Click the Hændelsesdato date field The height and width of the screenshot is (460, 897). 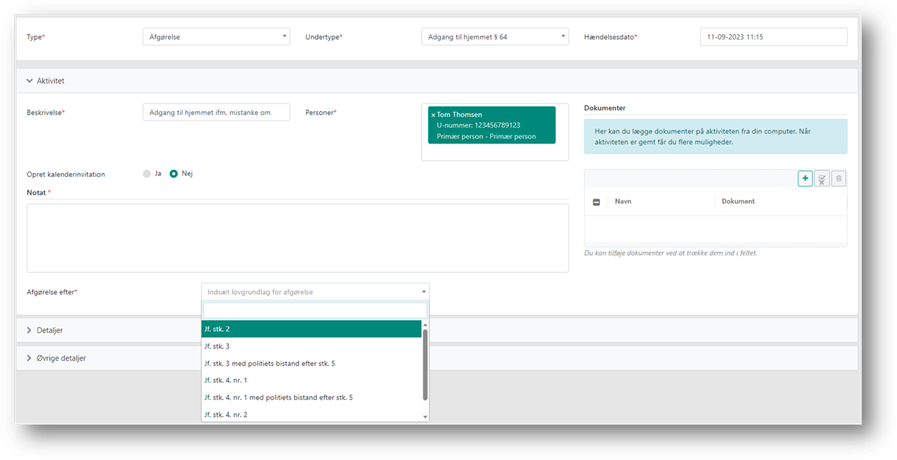tap(773, 37)
